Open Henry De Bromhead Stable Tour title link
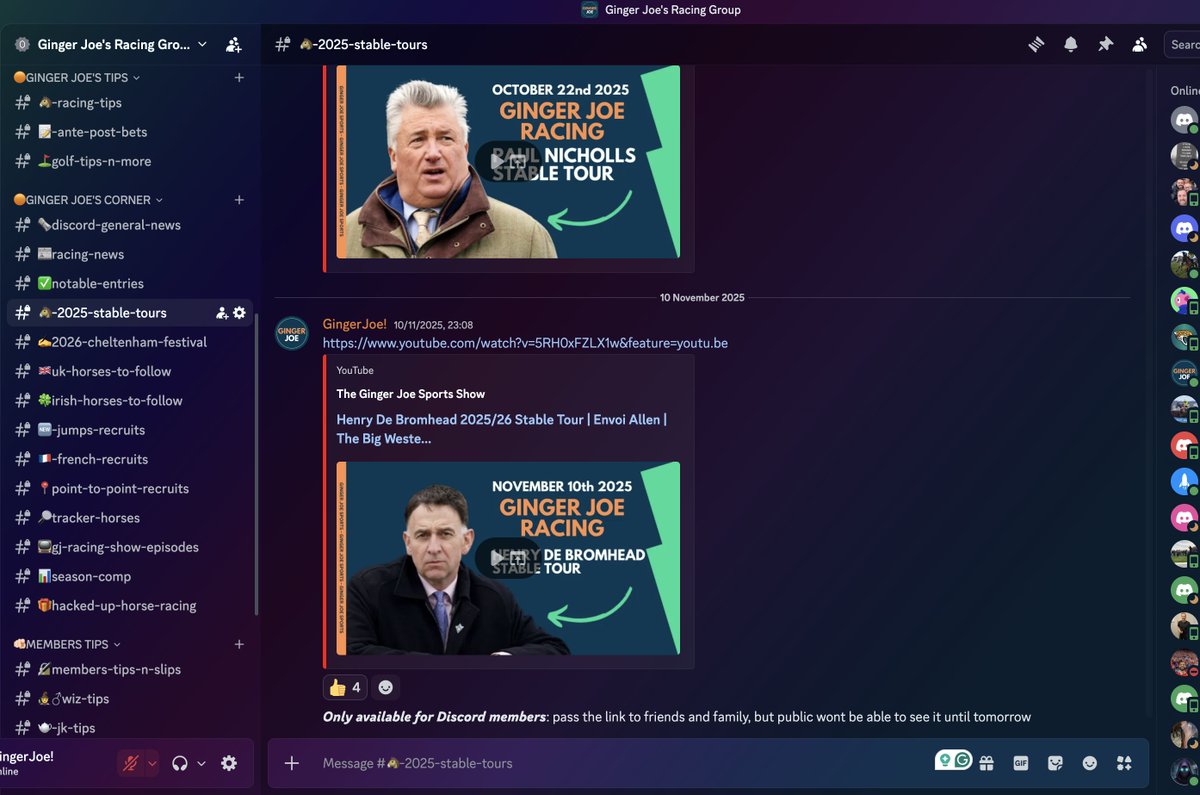Screen dimensions: 1200x795 coord(501,429)
